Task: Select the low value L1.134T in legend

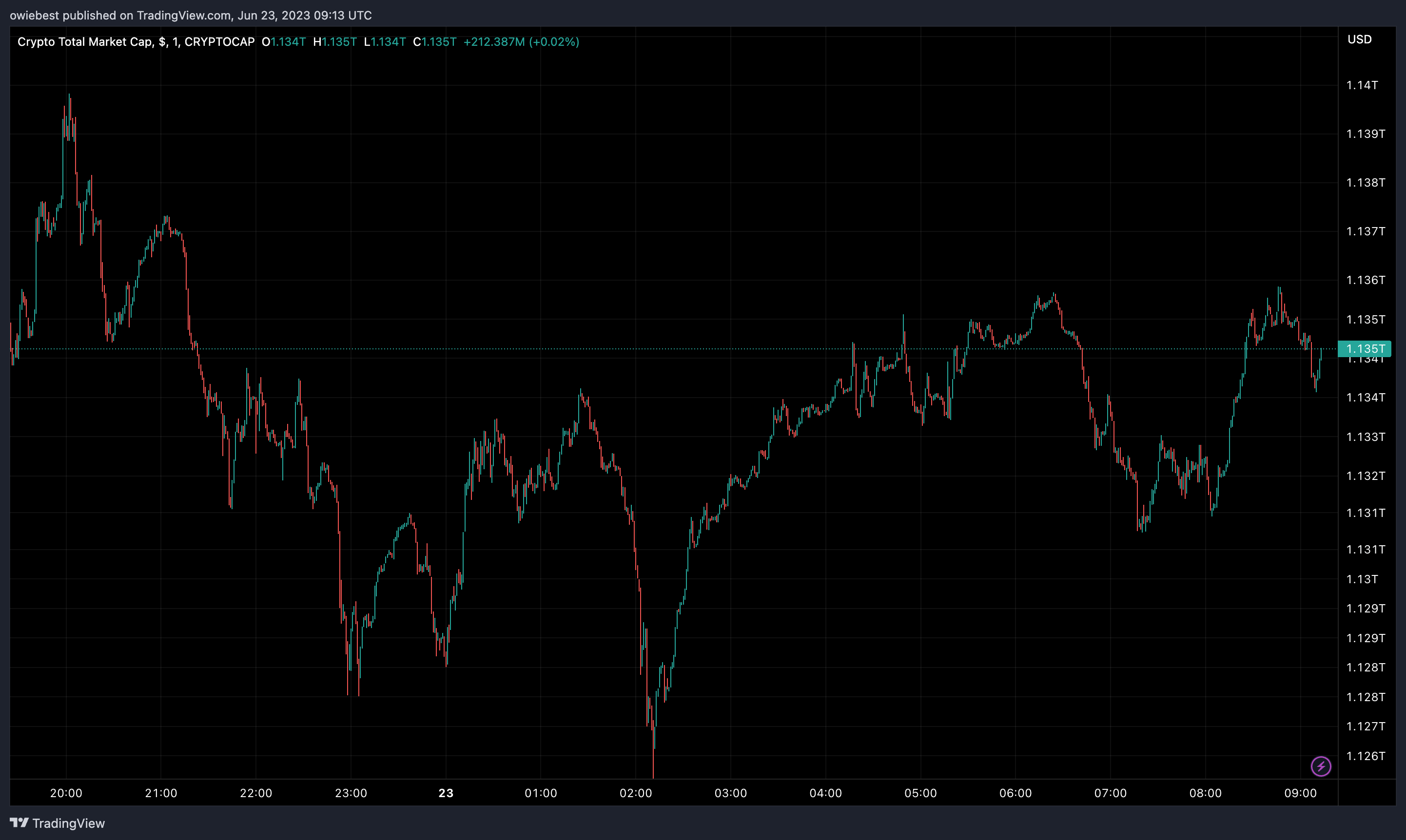Action: tap(385, 42)
